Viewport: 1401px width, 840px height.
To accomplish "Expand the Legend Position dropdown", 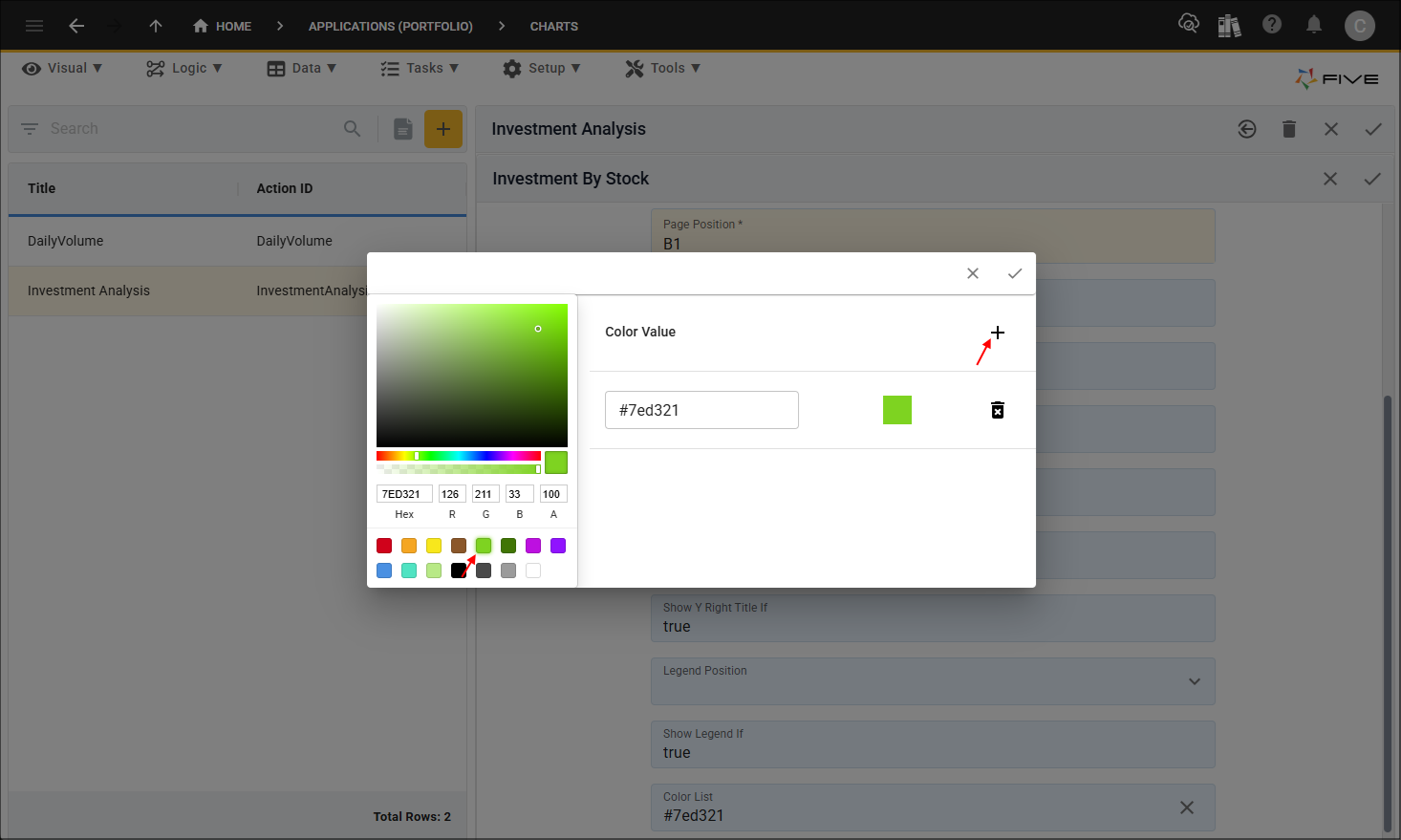I will 1194,680.
